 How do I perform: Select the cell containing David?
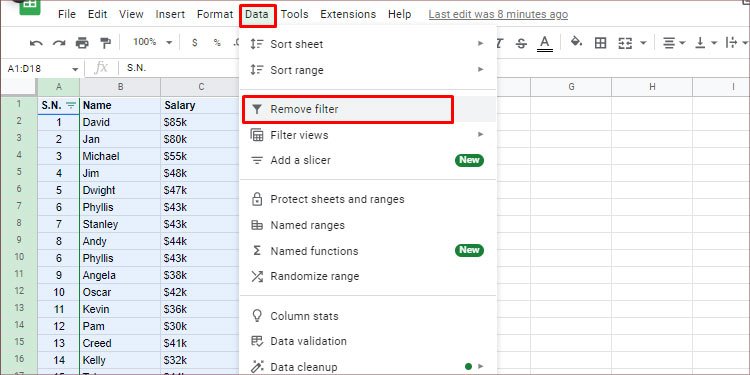click(120, 122)
